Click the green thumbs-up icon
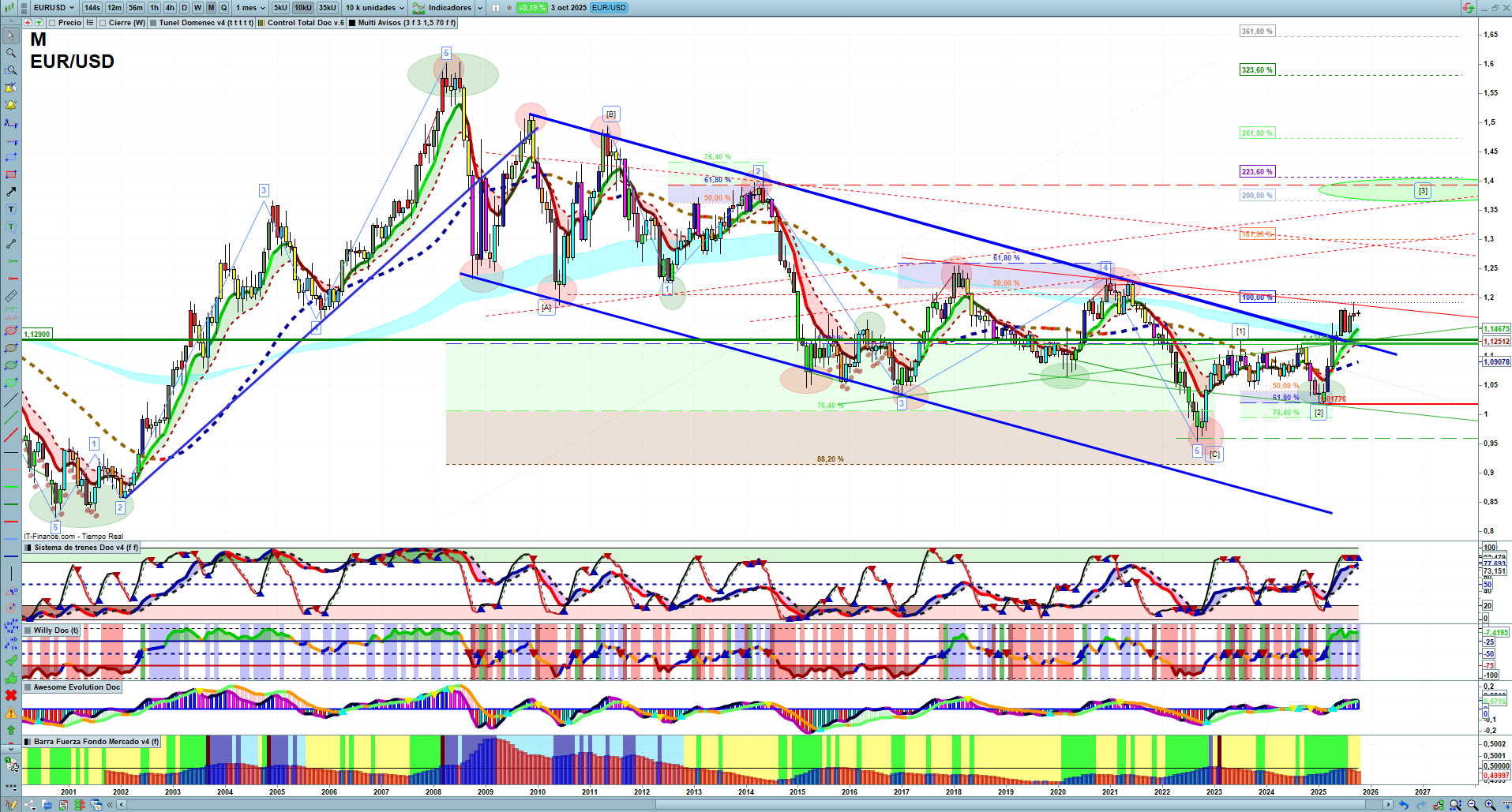Screen dimensions: 1512x812 tap(11, 678)
